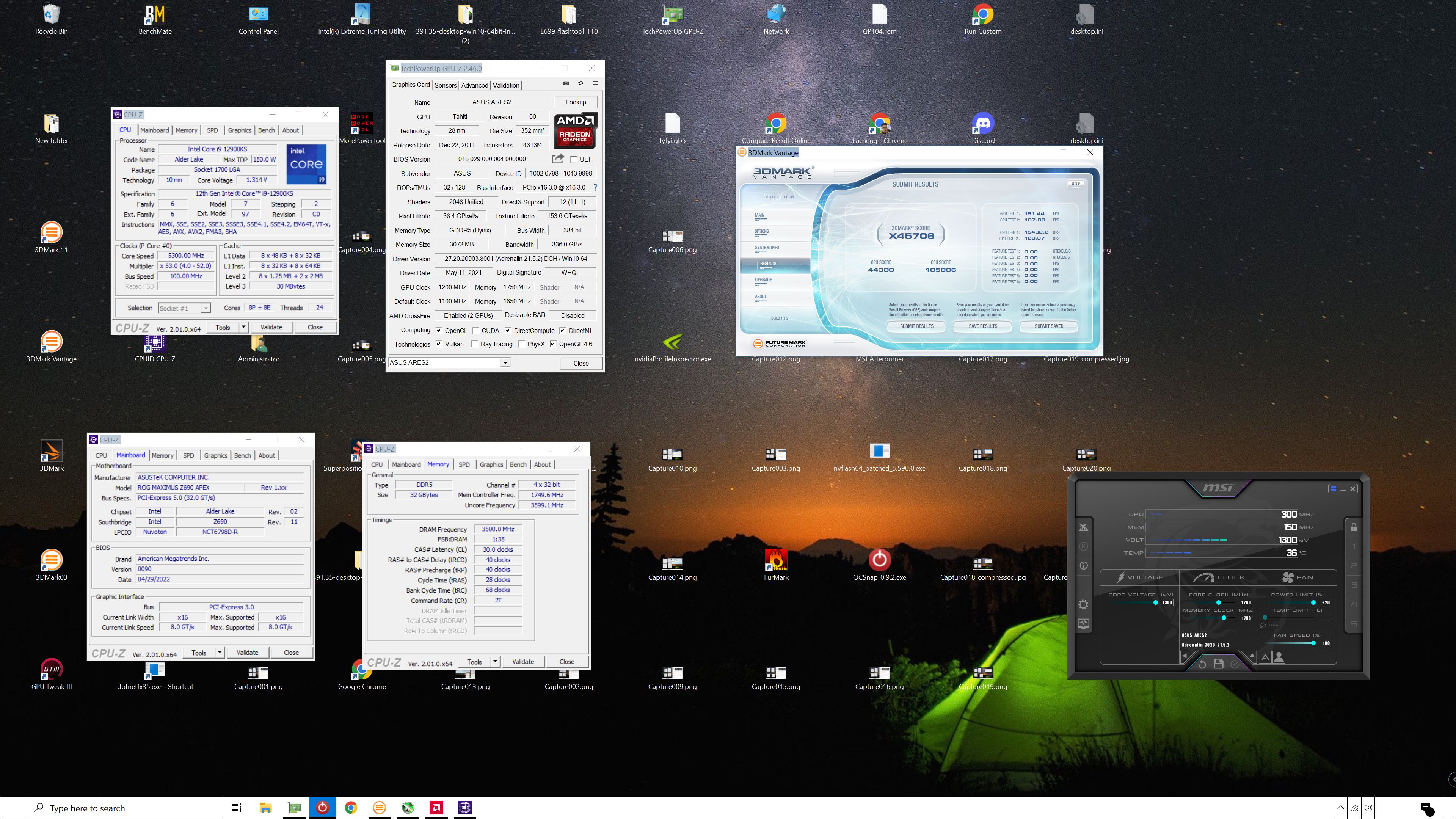This screenshot has width=1456, height=819.
Task: Show hidden system tray icons chevron
Action: (x=1340, y=808)
